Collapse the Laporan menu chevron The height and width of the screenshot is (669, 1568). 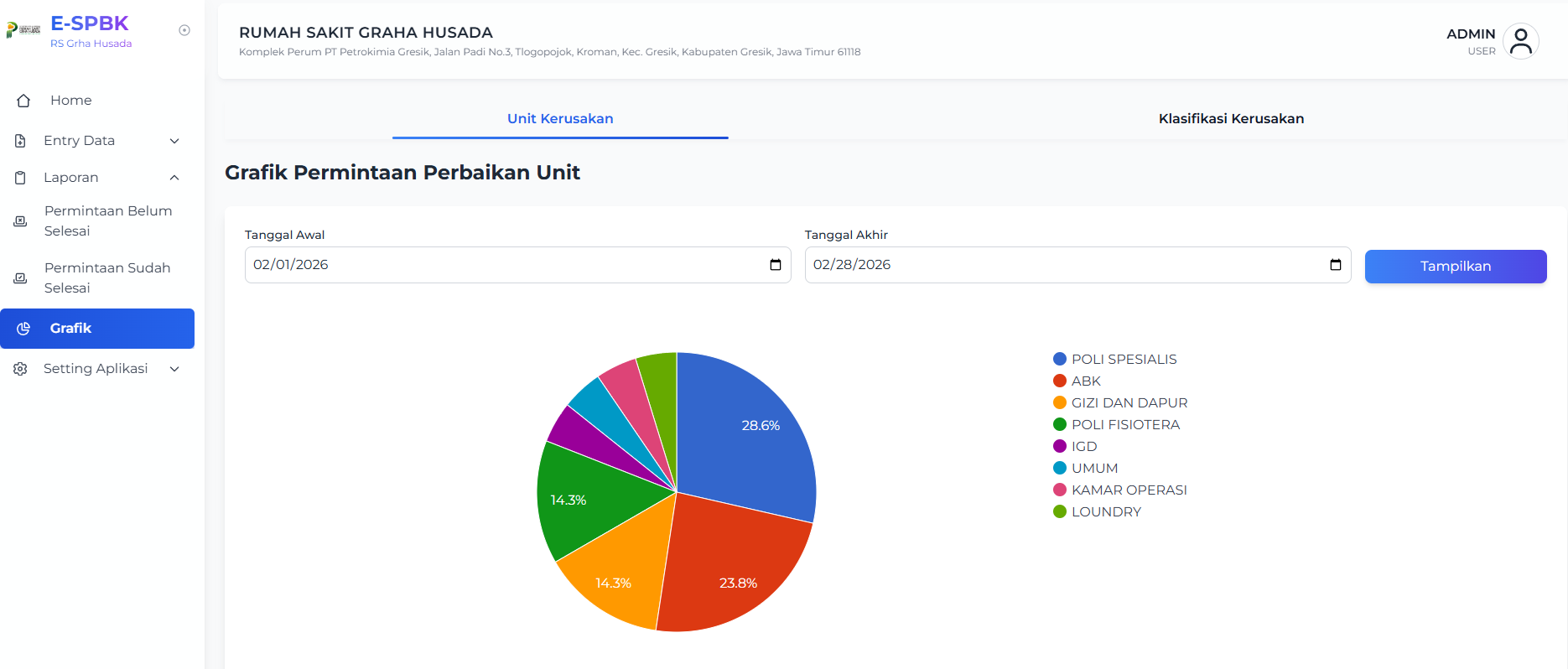click(x=174, y=178)
